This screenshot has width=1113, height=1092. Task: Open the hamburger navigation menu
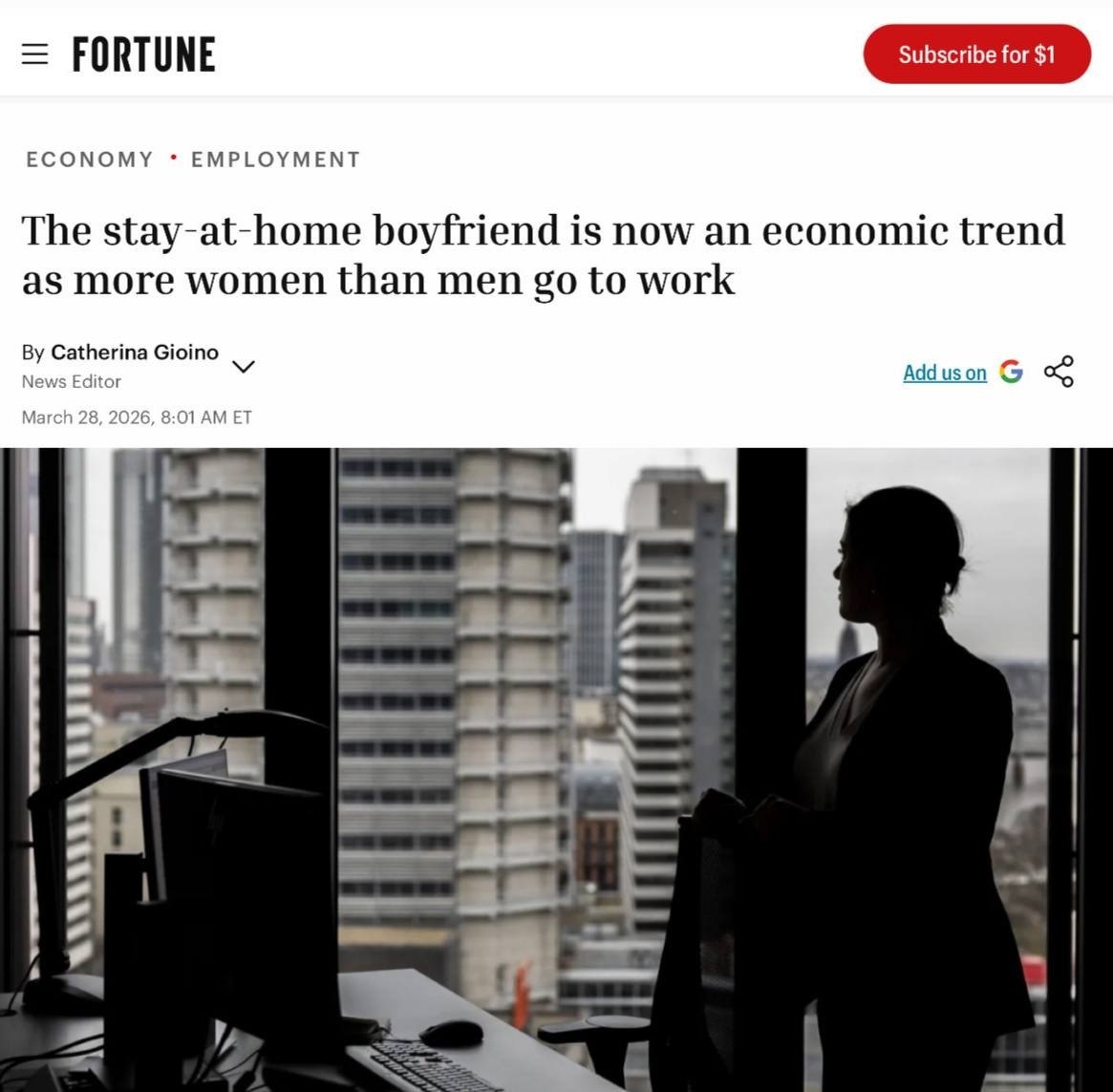(34, 54)
